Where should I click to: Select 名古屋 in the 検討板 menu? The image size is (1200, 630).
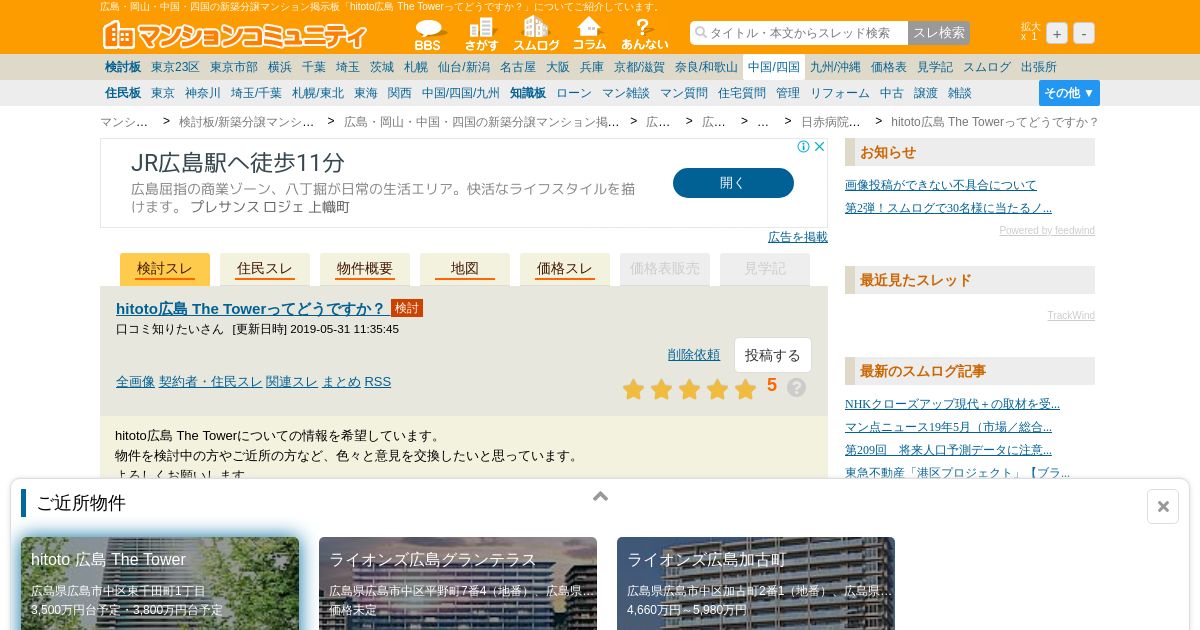tap(518, 67)
